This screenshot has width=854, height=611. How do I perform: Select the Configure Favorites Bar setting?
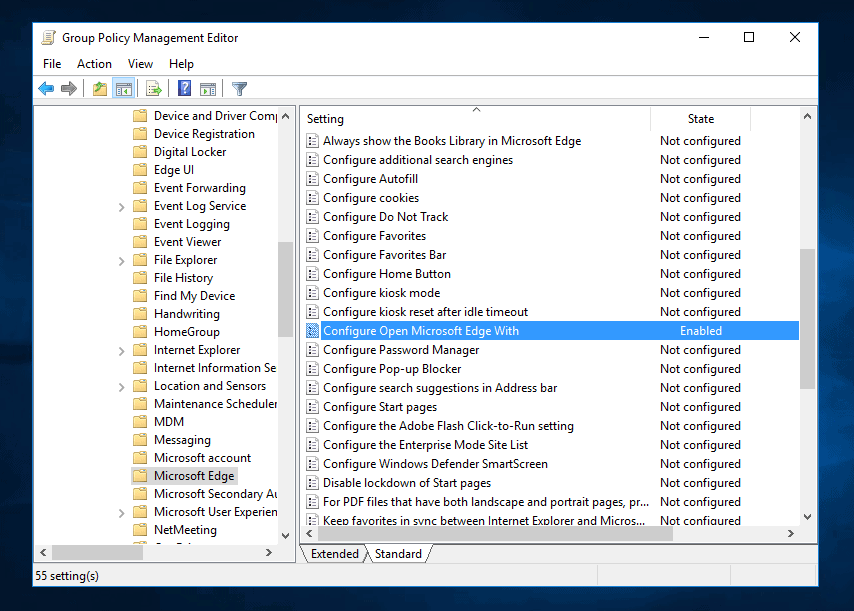point(385,255)
